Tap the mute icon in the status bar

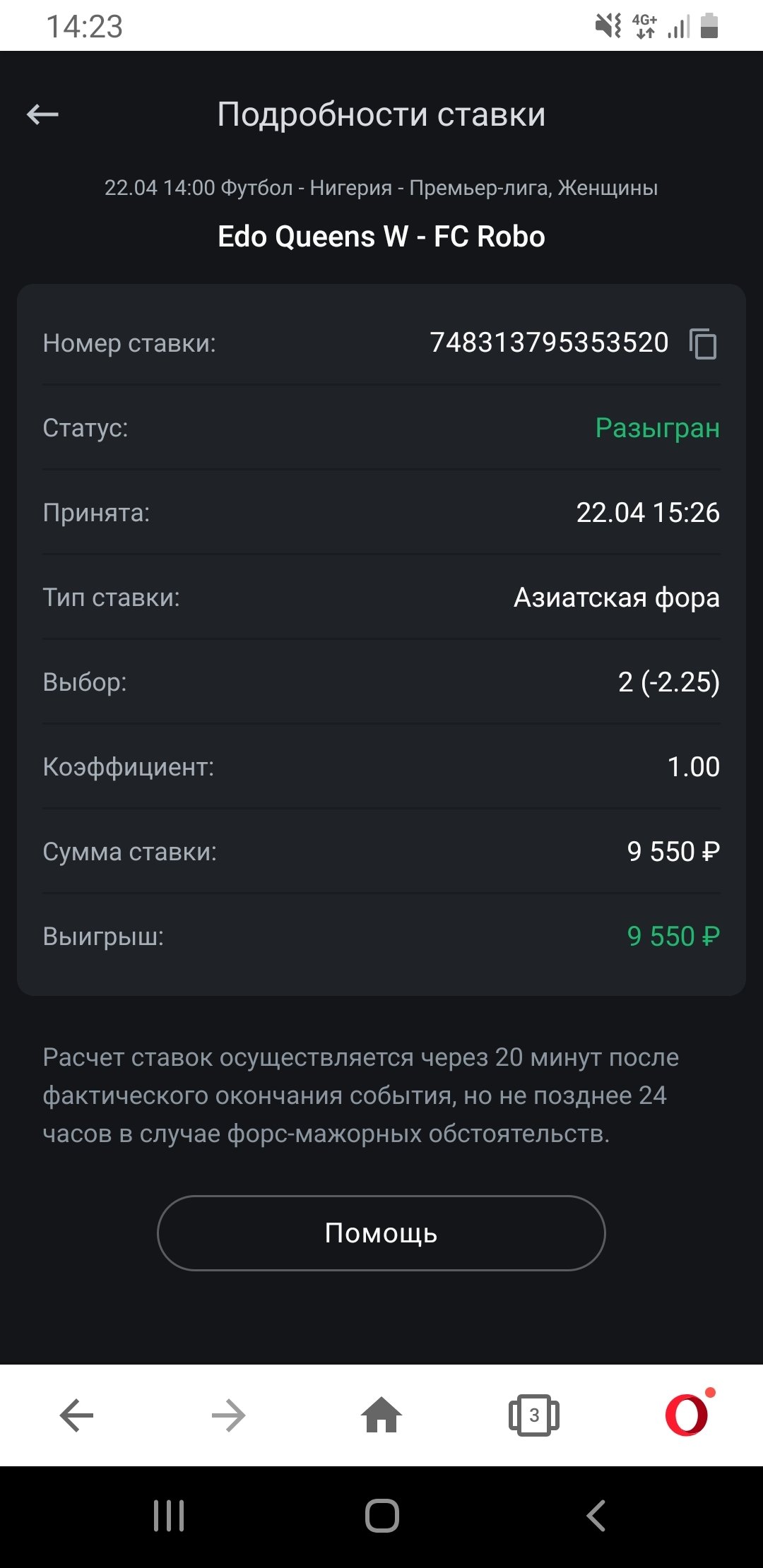pyautogui.click(x=608, y=26)
